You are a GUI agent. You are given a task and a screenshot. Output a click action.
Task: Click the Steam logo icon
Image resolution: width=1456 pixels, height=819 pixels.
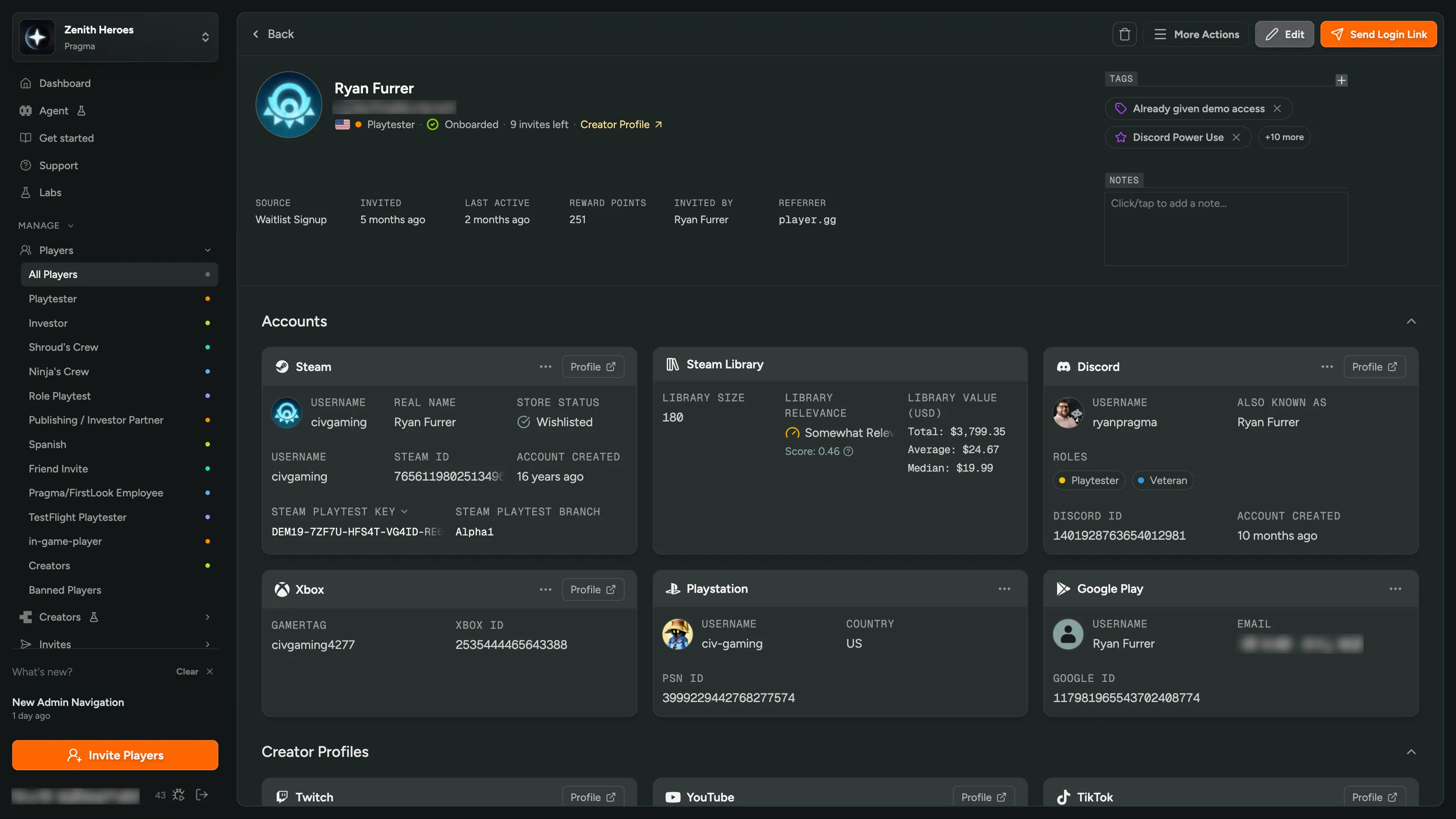(282, 367)
